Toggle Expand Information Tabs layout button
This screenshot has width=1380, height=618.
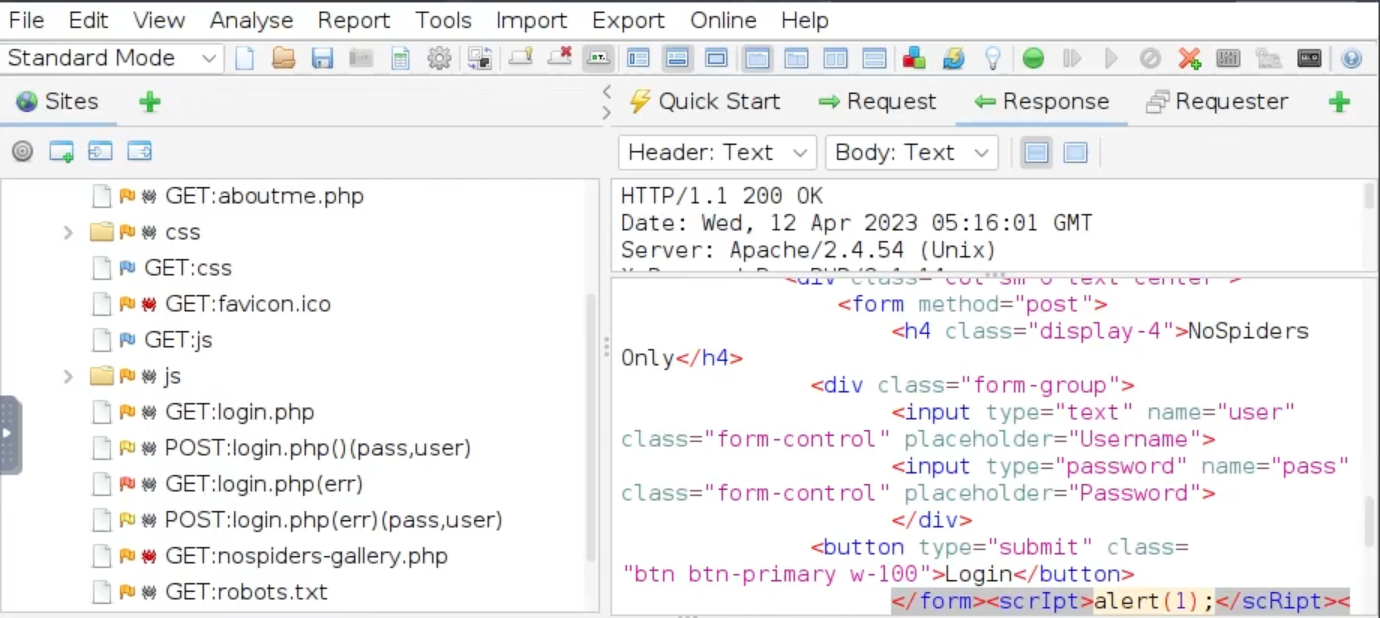(677, 59)
